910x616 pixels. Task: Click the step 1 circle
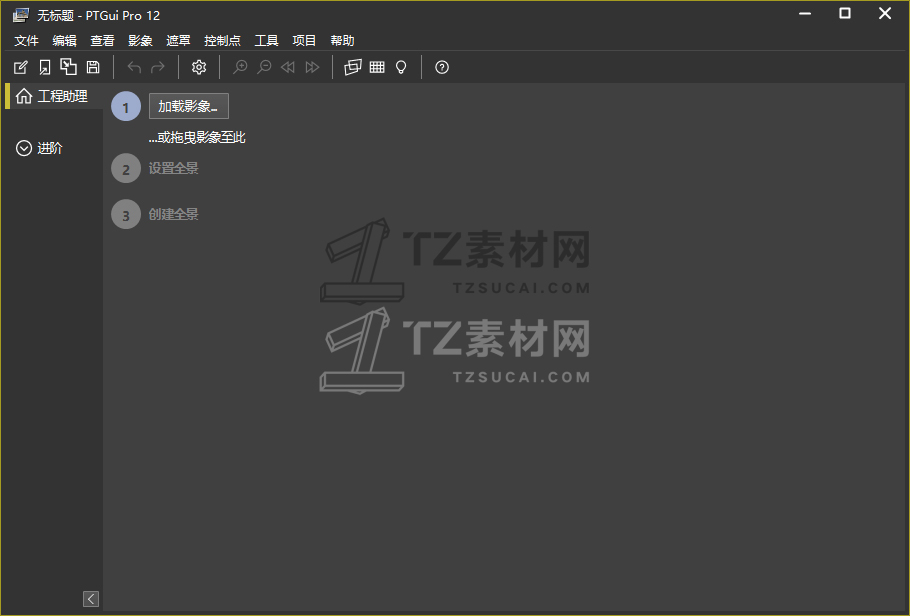126,107
